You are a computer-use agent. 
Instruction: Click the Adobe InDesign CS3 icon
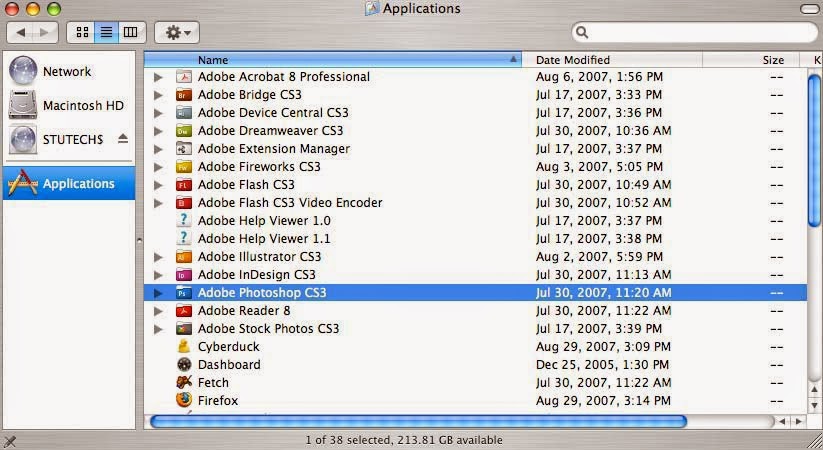pos(184,275)
